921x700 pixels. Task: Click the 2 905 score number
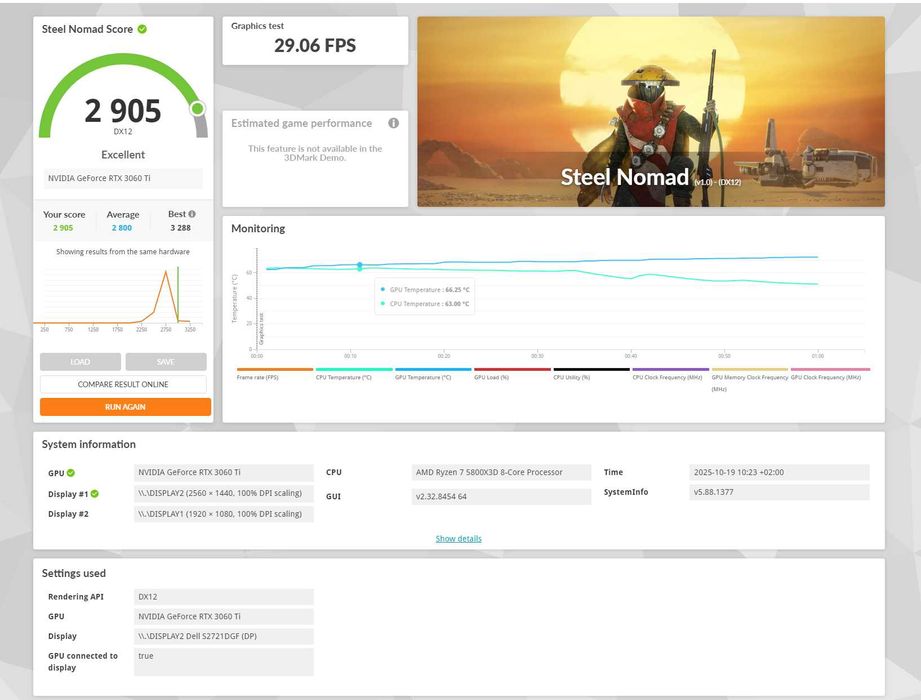[x=123, y=110]
